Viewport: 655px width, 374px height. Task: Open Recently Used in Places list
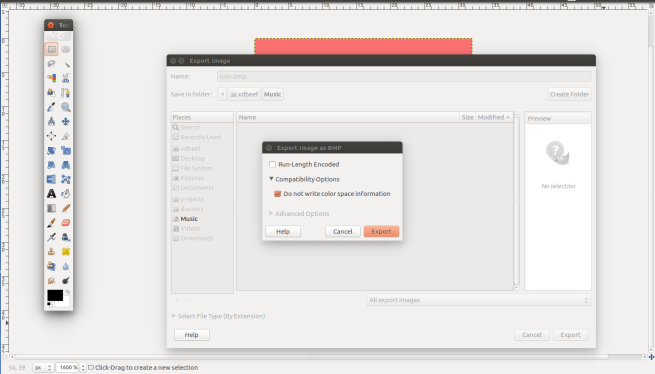[x=202, y=137]
